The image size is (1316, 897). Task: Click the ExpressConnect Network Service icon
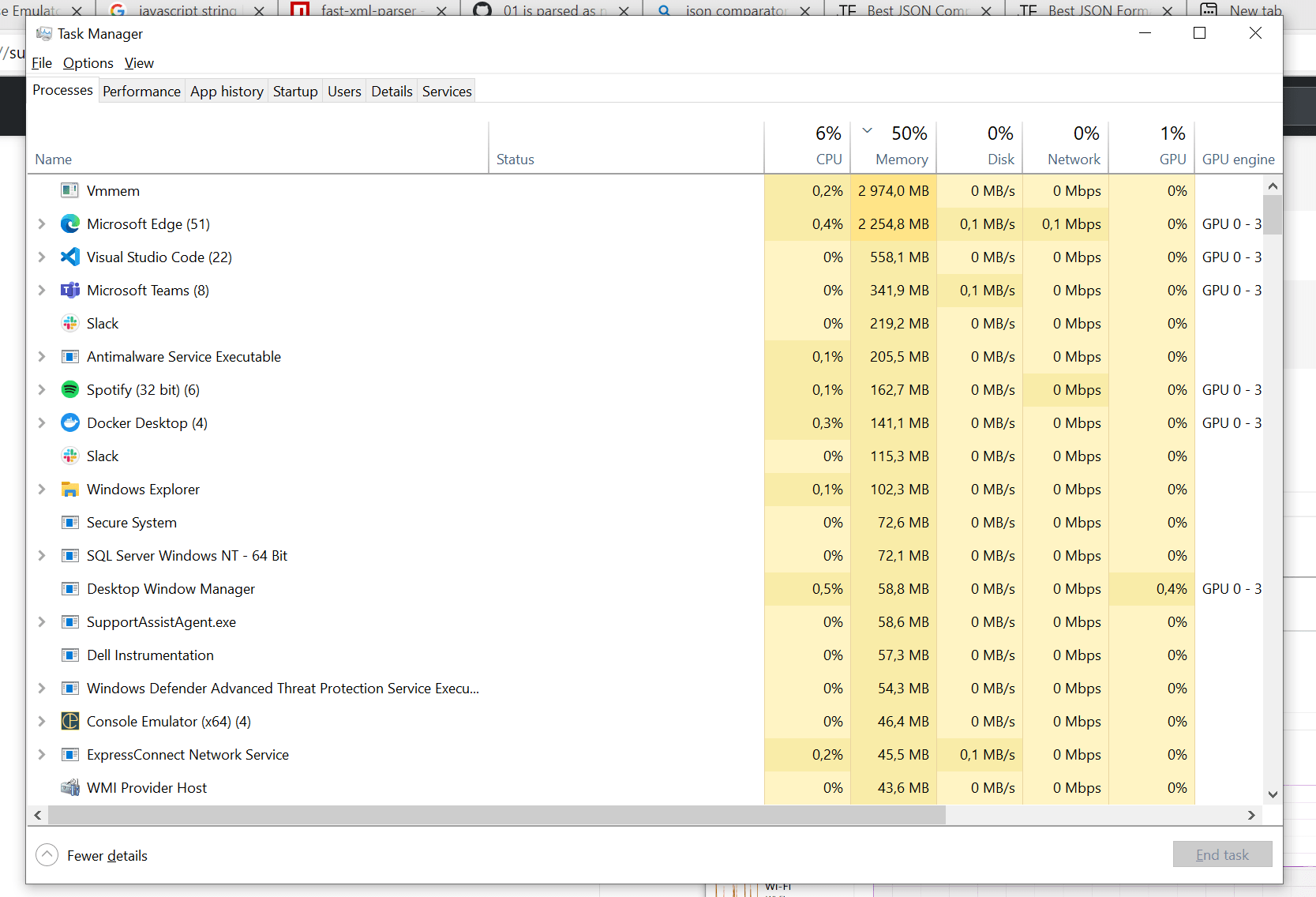click(x=70, y=754)
